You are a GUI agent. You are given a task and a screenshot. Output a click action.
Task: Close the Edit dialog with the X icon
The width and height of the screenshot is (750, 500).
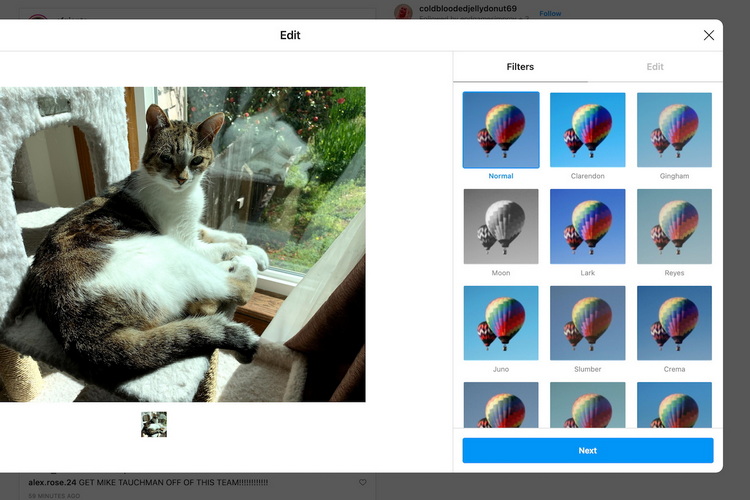708,35
